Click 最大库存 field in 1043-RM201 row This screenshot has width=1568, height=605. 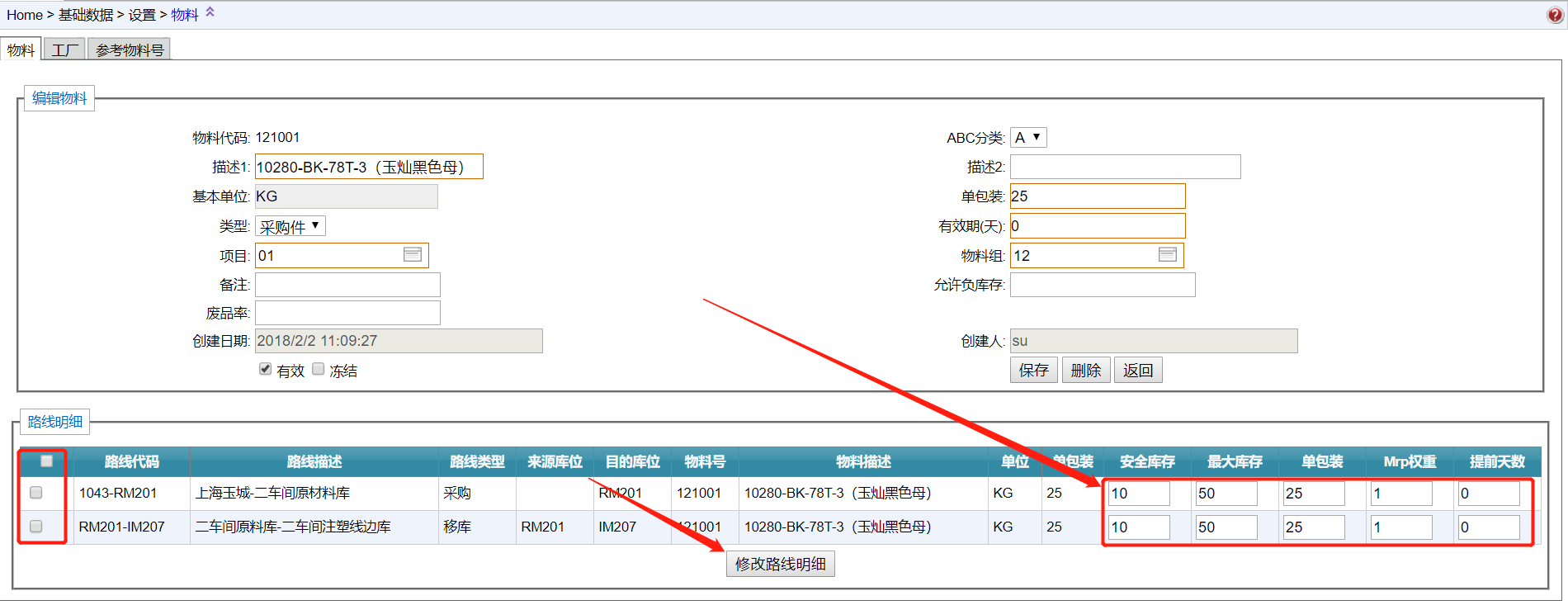pyautogui.click(x=1226, y=494)
